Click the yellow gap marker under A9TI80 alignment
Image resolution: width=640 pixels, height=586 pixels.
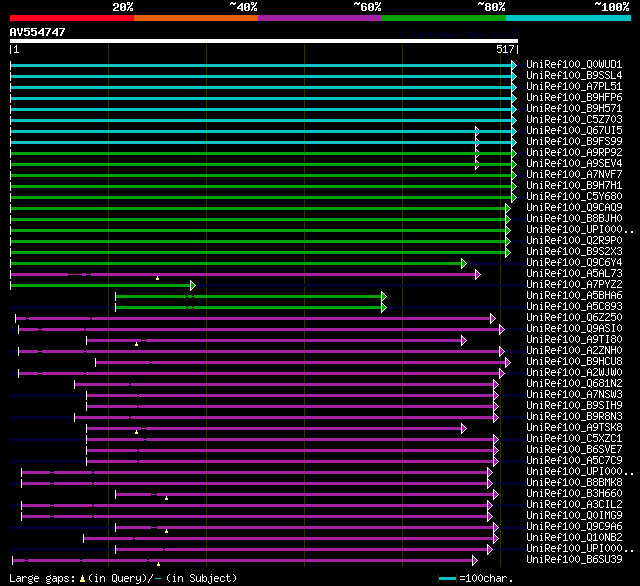136,344
